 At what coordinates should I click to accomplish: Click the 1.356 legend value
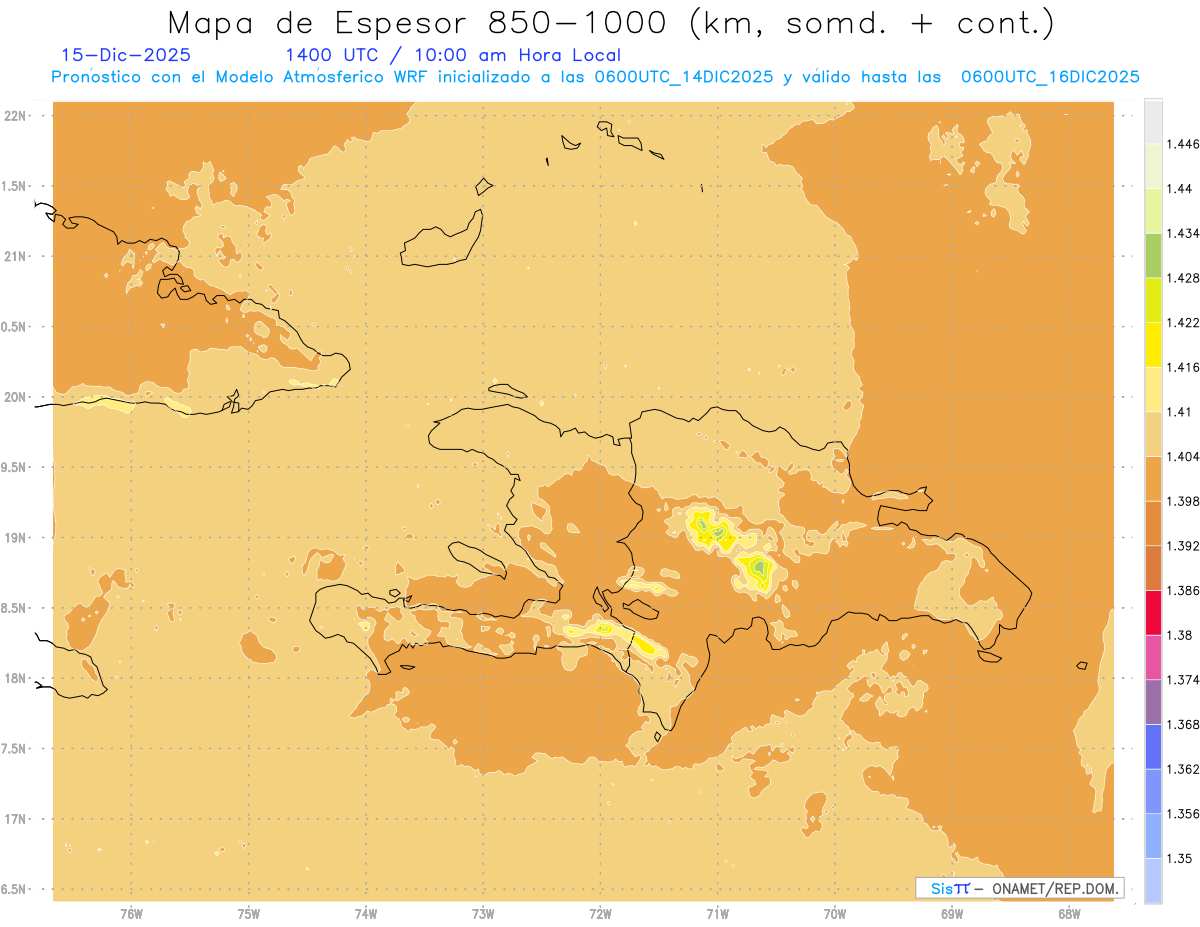coord(1182,814)
